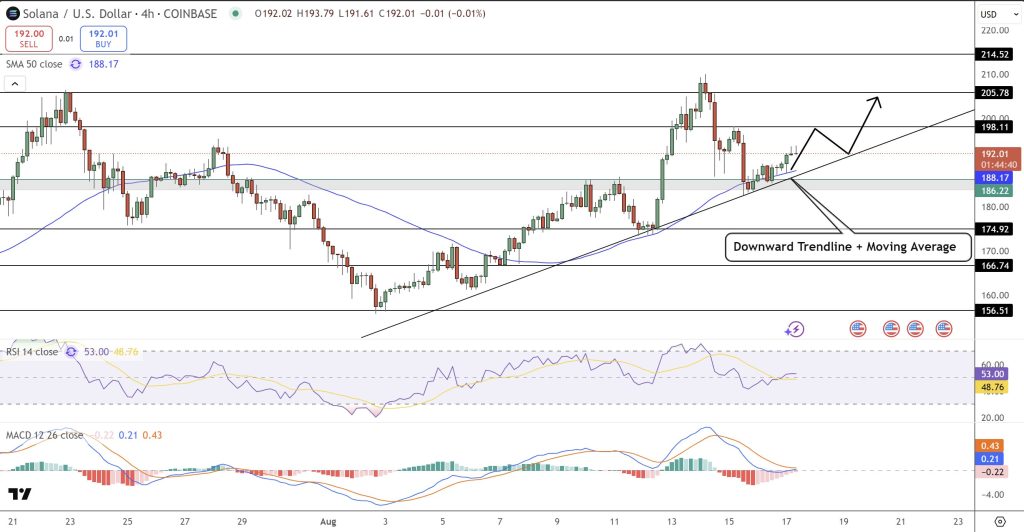Click the 205.78 price level label
Viewport: 1024px width, 532px height.
pyautogui.click(x=995, y=93)
